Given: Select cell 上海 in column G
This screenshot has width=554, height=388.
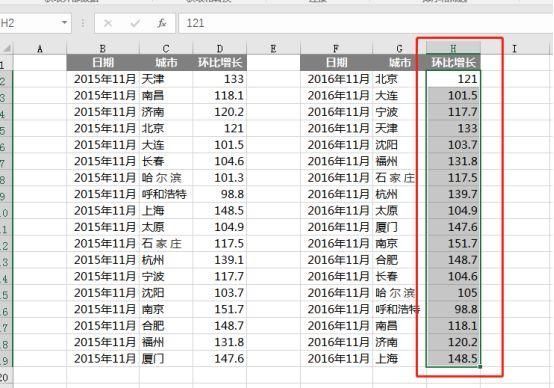Looking at the screenshot, I should tap(399, 359).
